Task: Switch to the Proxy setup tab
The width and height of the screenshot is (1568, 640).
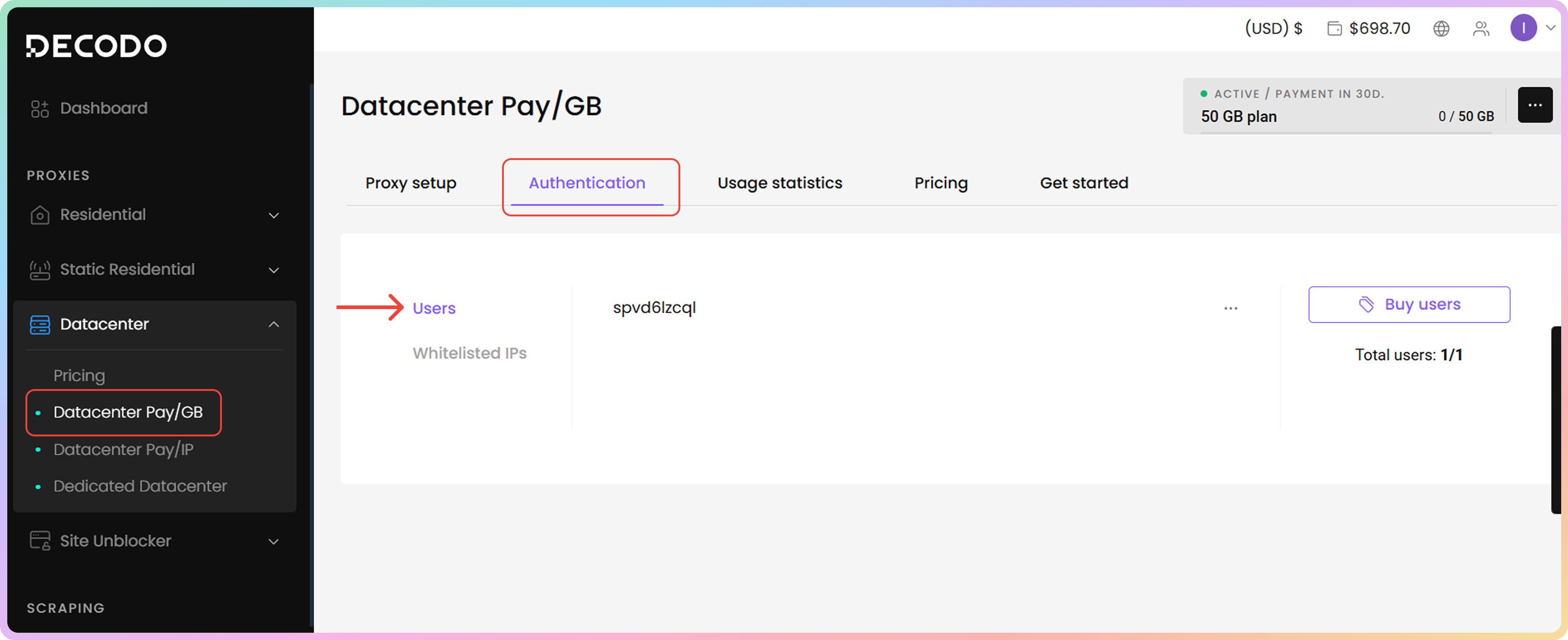Action: click(410, 183)
